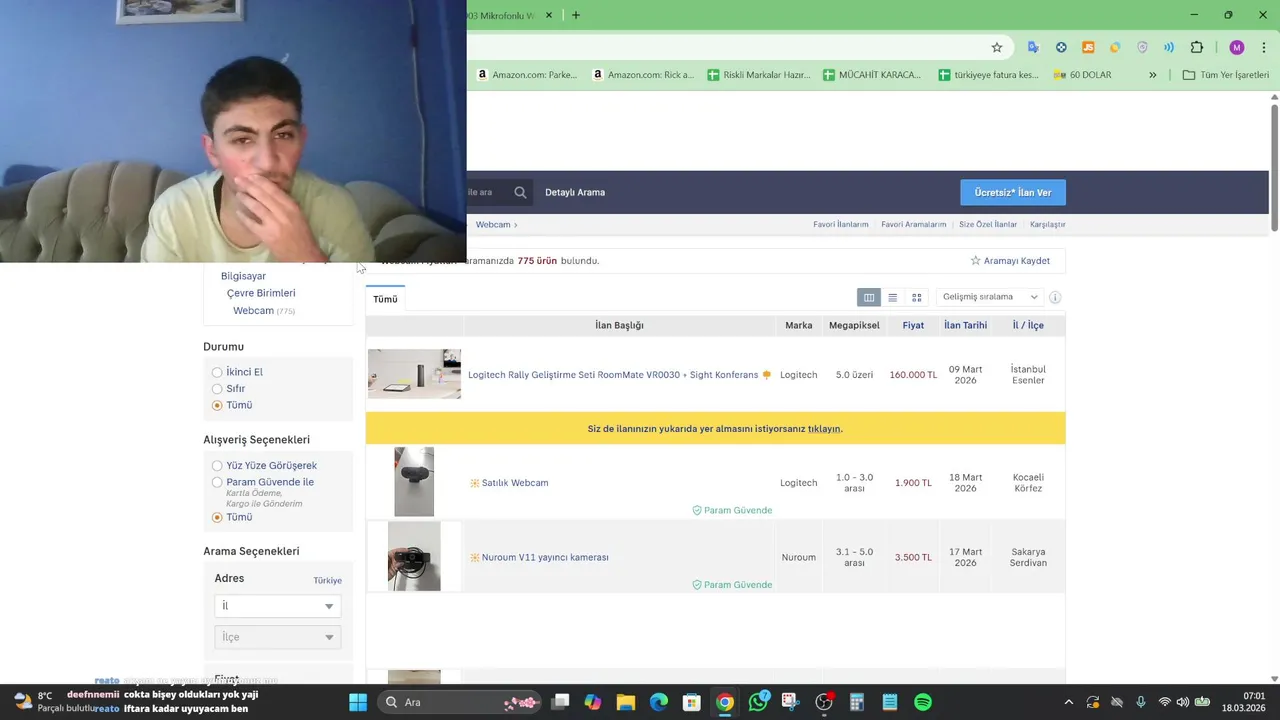Open the Amazon.com: Parke... bookmark
This screenshot has height=720, width=1280.
527,75
